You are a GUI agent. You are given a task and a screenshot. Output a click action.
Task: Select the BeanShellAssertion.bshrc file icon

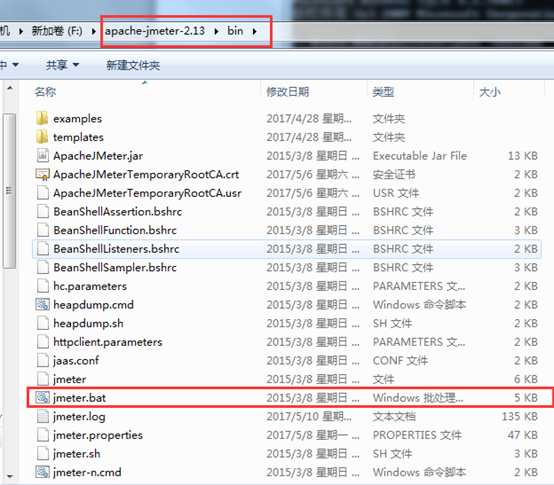(x=43, y=212)
